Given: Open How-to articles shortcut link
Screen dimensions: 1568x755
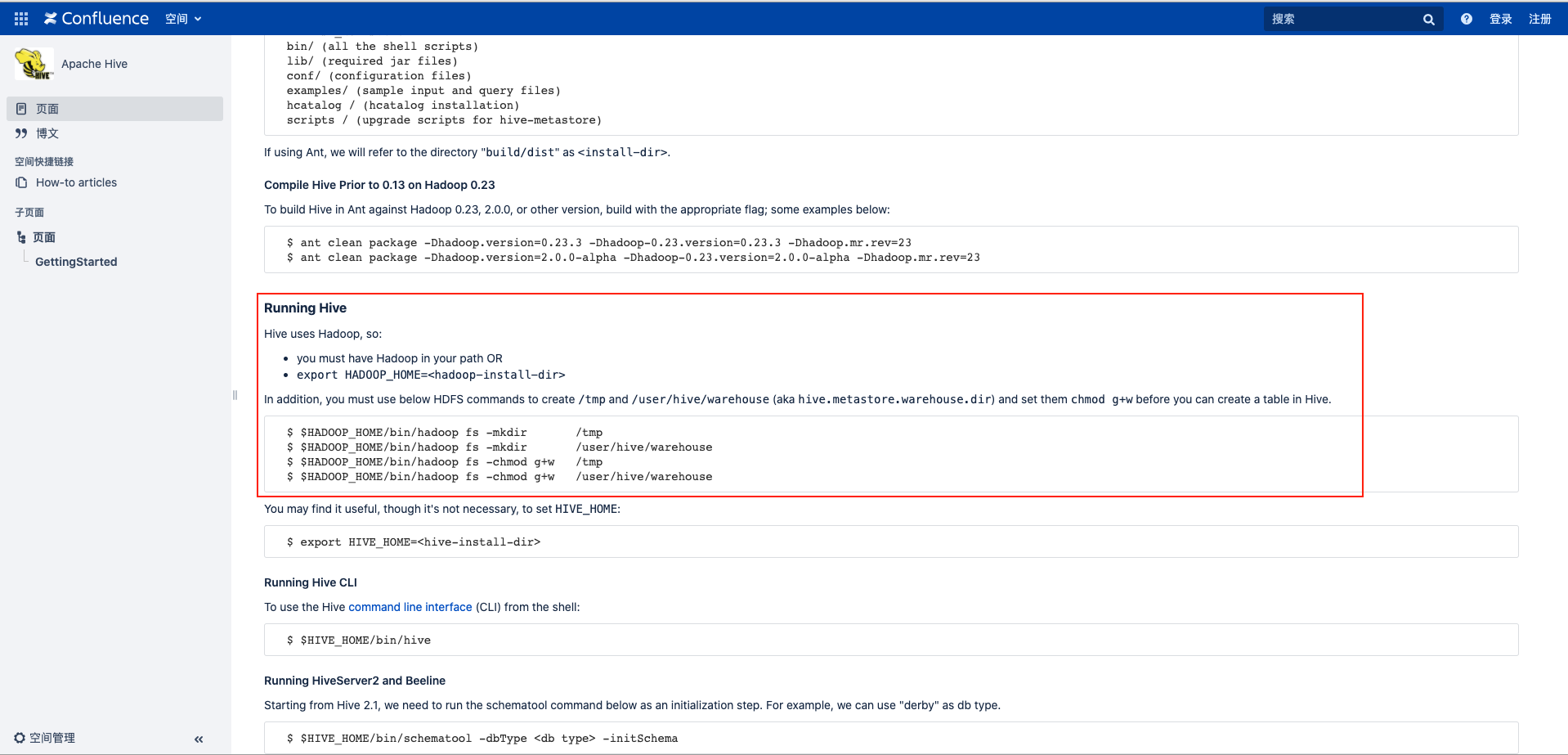Looking at the screenshot, I should (x=76, y=182).
